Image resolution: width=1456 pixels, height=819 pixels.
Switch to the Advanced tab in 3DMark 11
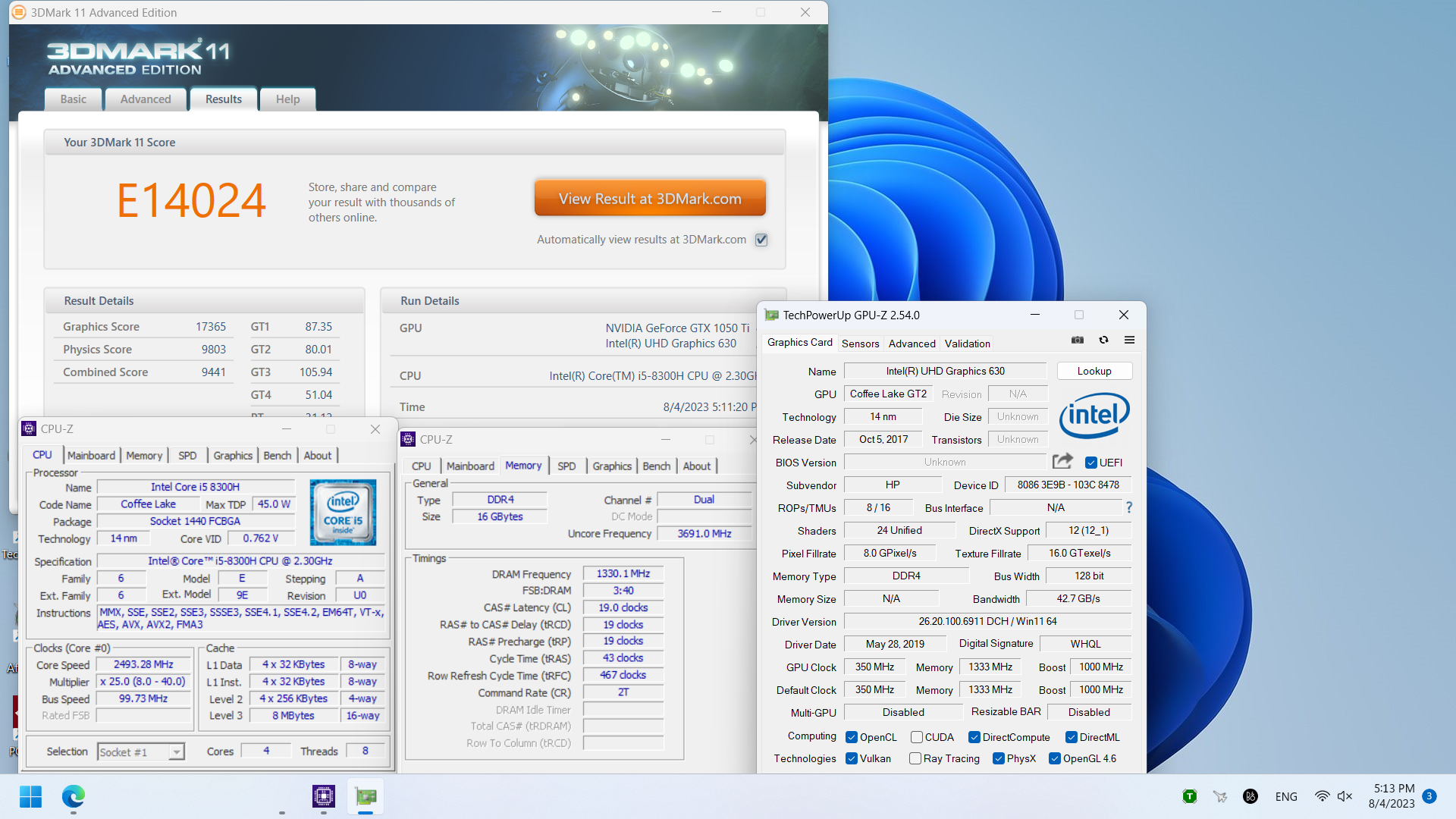click(146, 99)
